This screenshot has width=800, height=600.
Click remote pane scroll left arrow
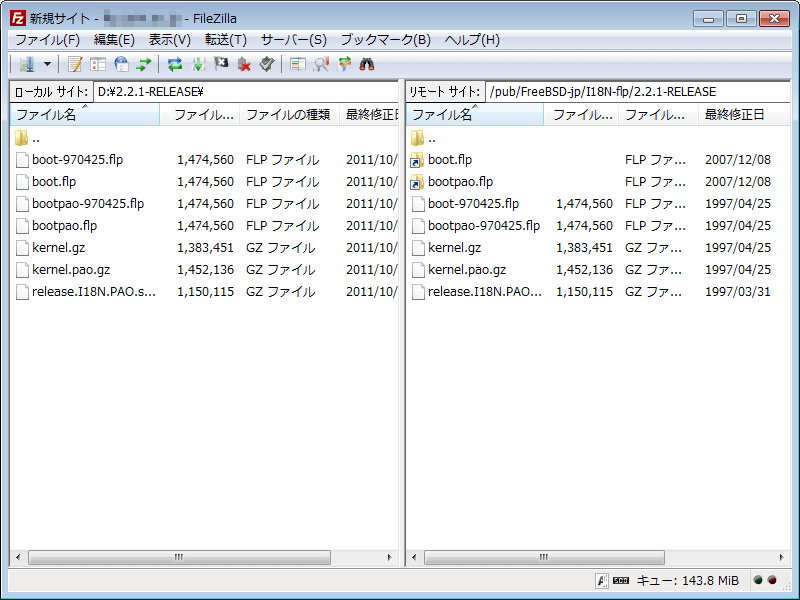(414, 557)
